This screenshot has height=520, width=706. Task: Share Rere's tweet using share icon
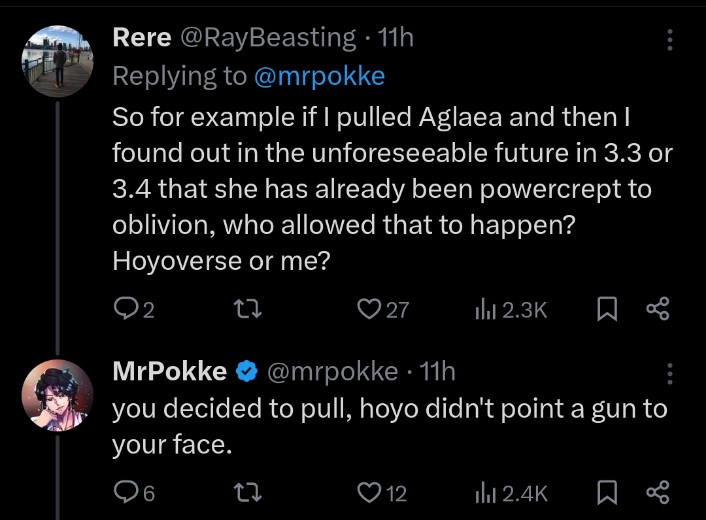coord(658,309)
